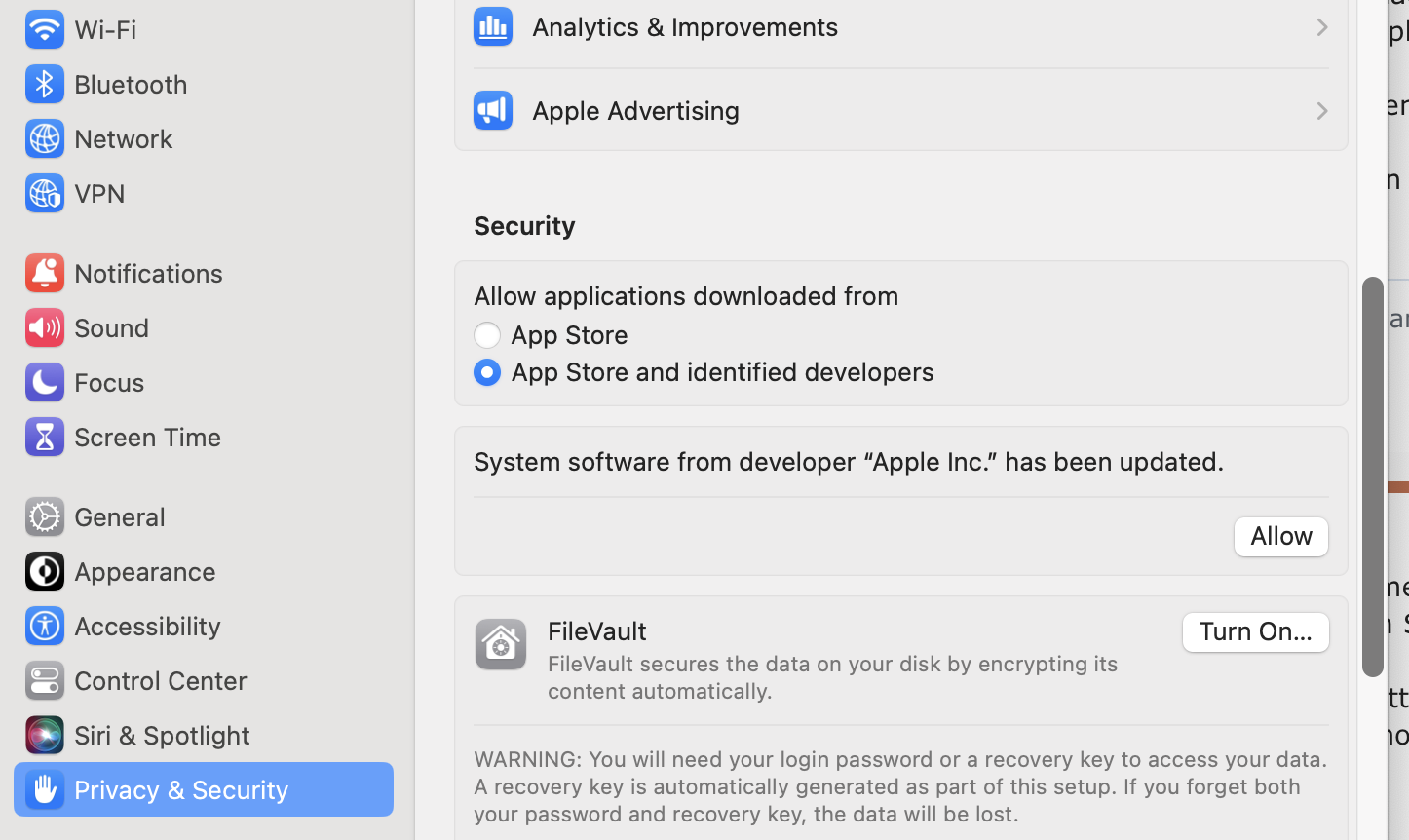Screen dimensions: 1409x840
Task: Expand Apple Advertising chevron
Action: pos(1321,111)
